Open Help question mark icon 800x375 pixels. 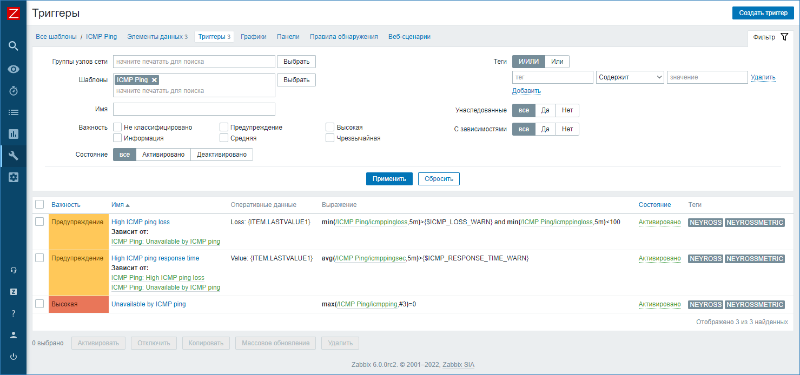(x=14, y=313)
